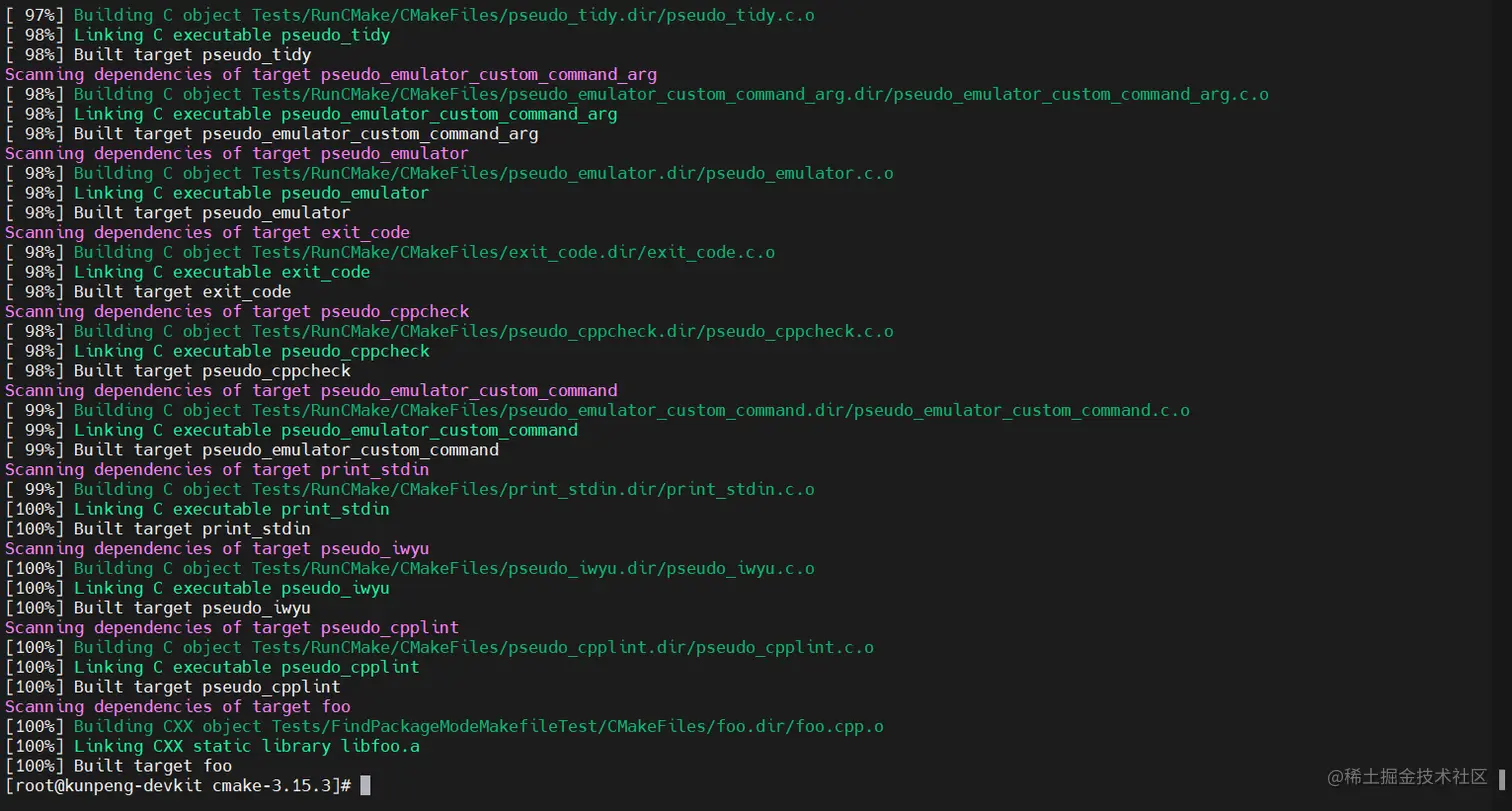Click the '[ 97%] Building C object' pseudo_tidy.c.o line
1512x811 pixels.
(410, 15)
